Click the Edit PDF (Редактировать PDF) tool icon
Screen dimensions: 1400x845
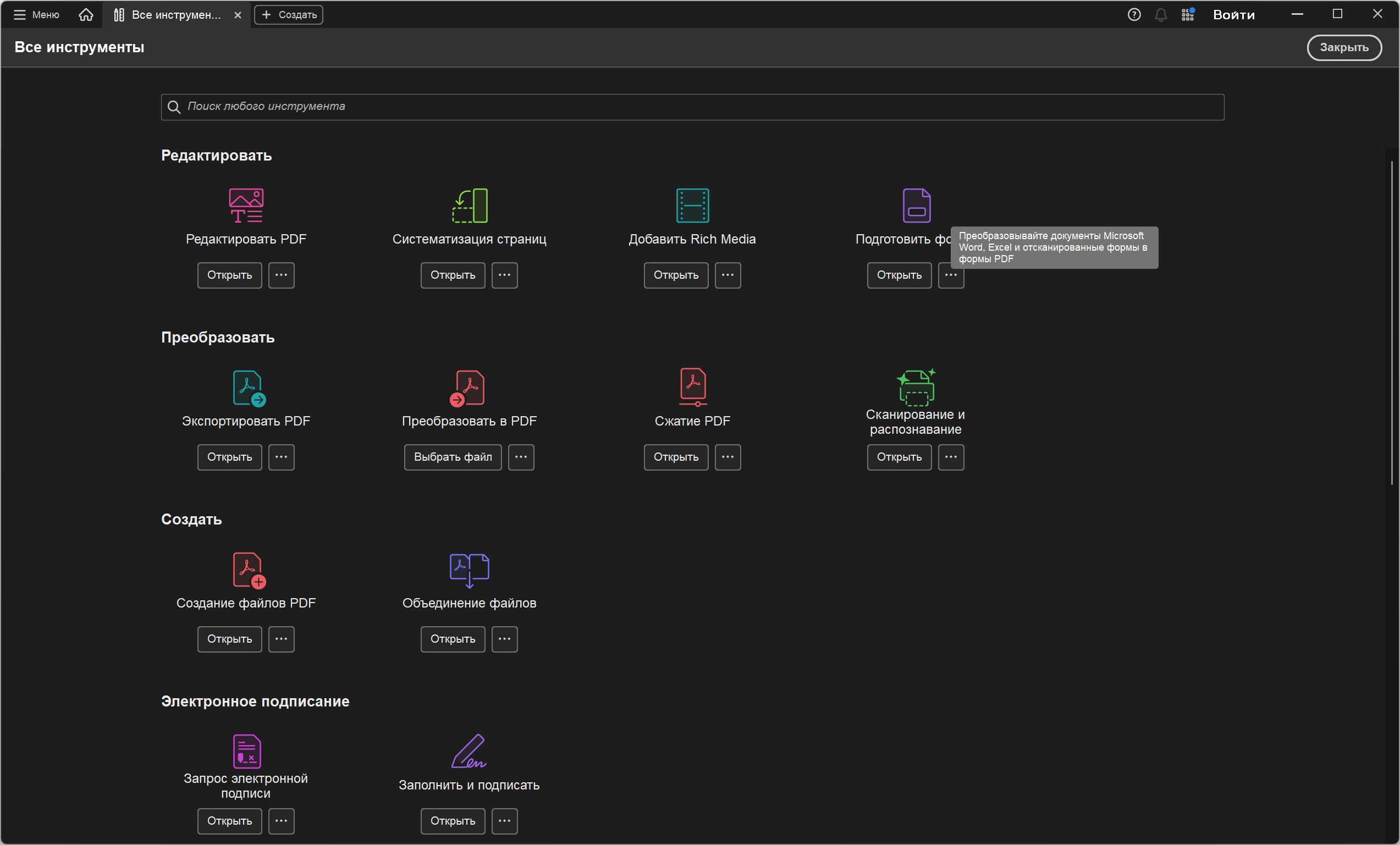point(246,205)
